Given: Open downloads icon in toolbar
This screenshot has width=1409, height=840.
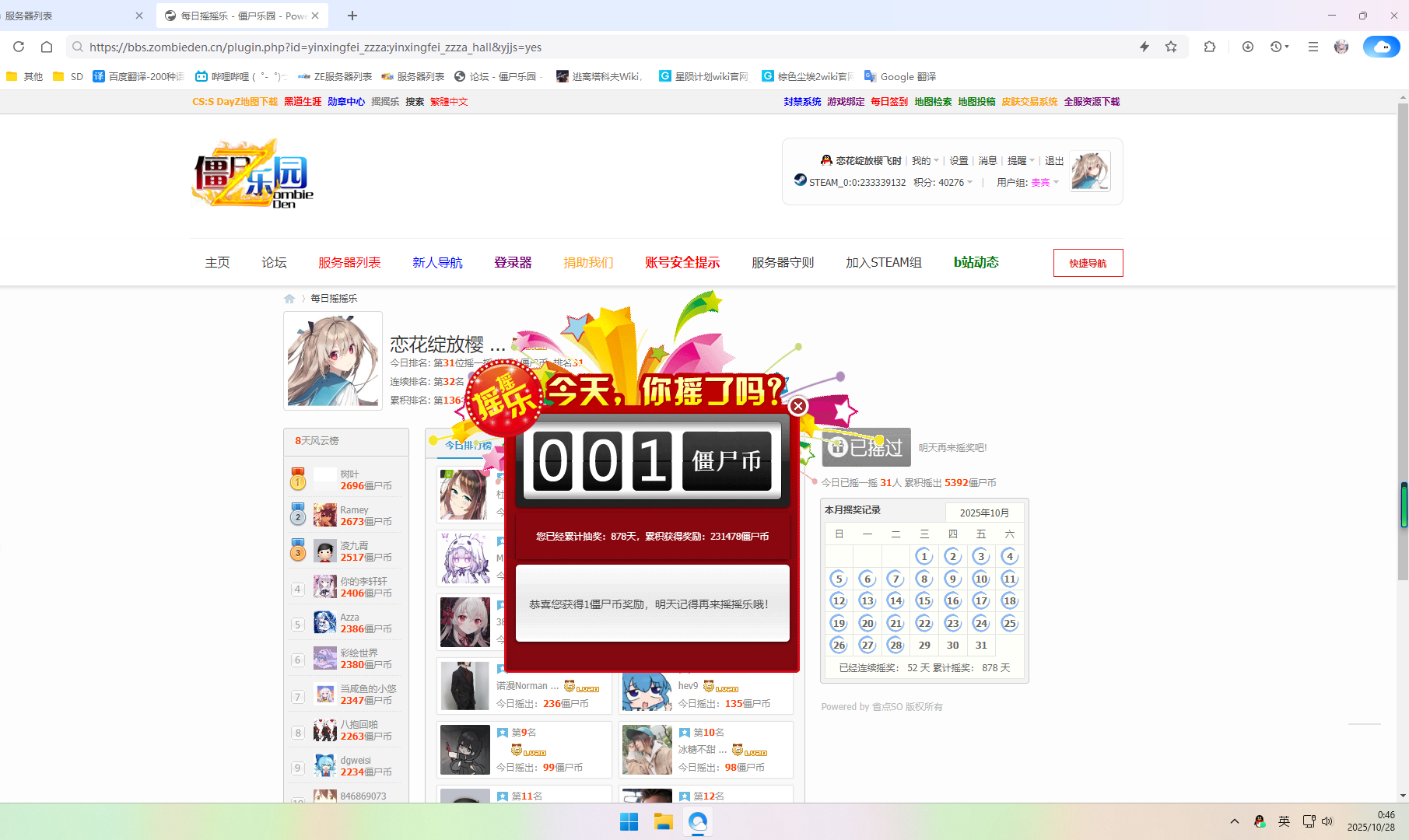Looking at the screenshot, I should click(1248, 47).
